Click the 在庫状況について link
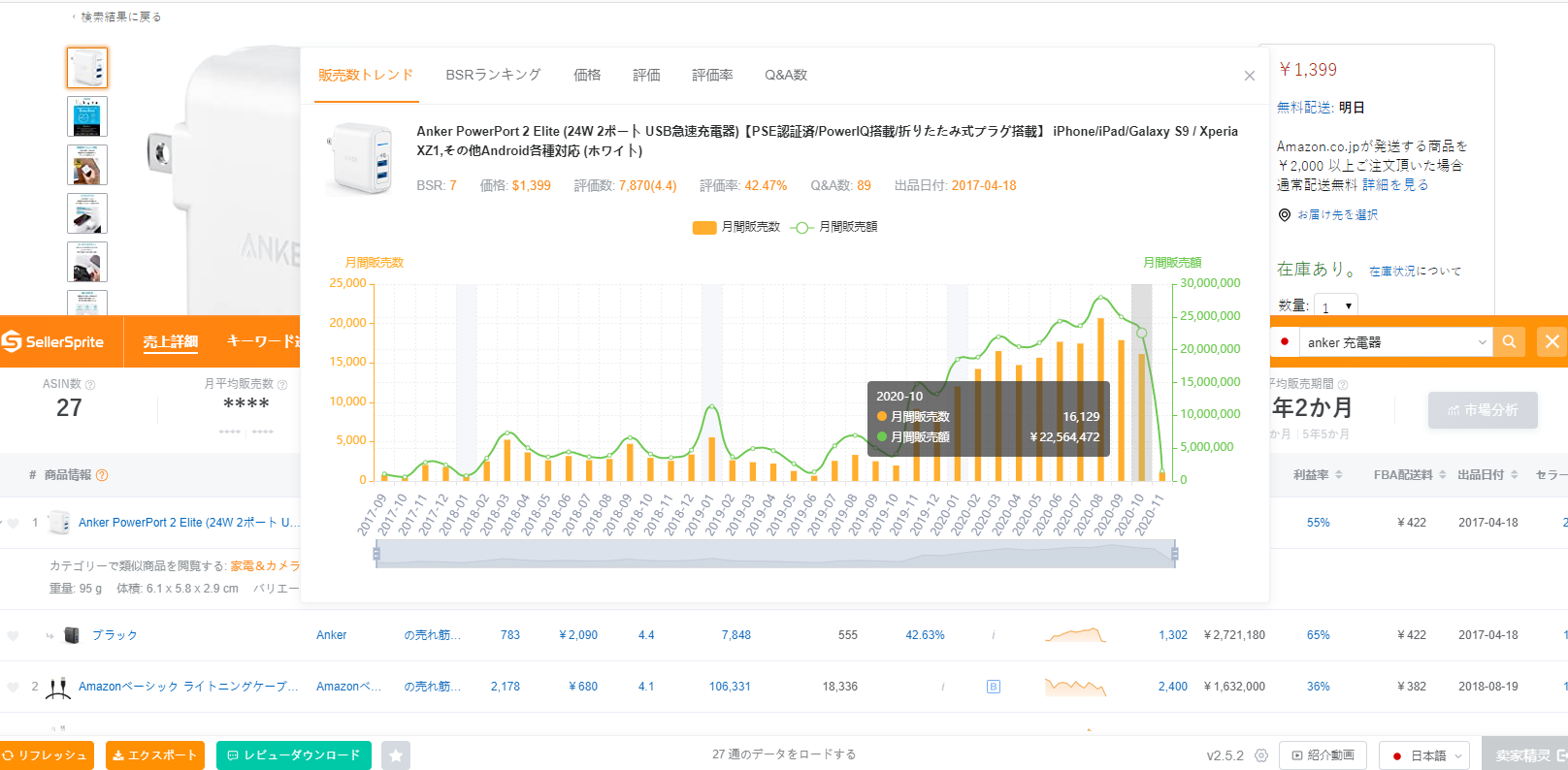 pos(1415,272)
